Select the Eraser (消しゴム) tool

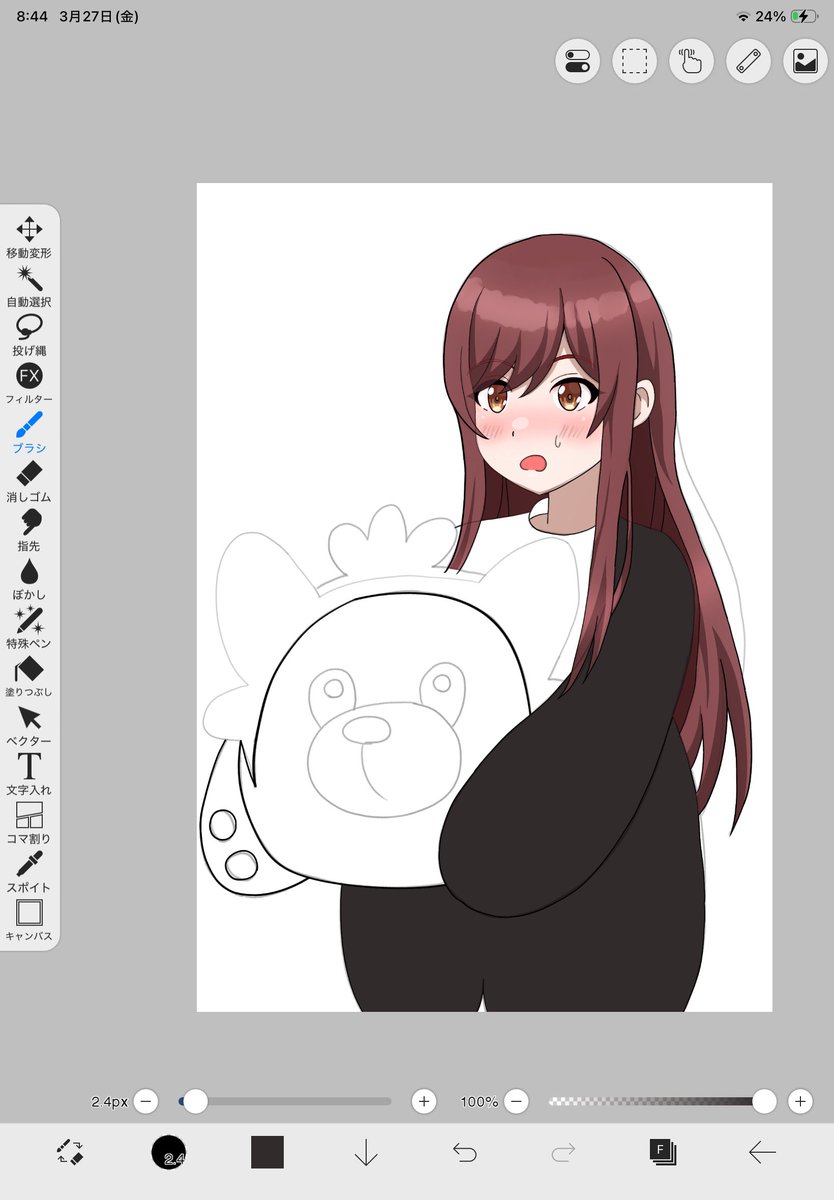29,481
